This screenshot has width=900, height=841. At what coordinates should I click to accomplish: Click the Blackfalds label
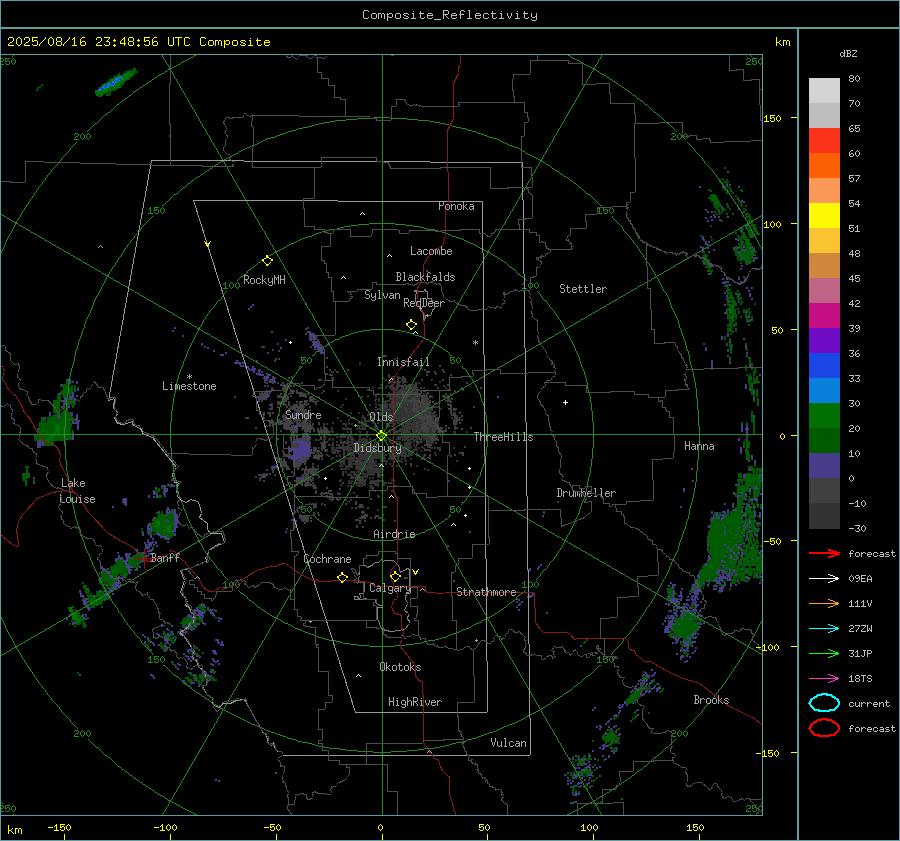point(425,277)
